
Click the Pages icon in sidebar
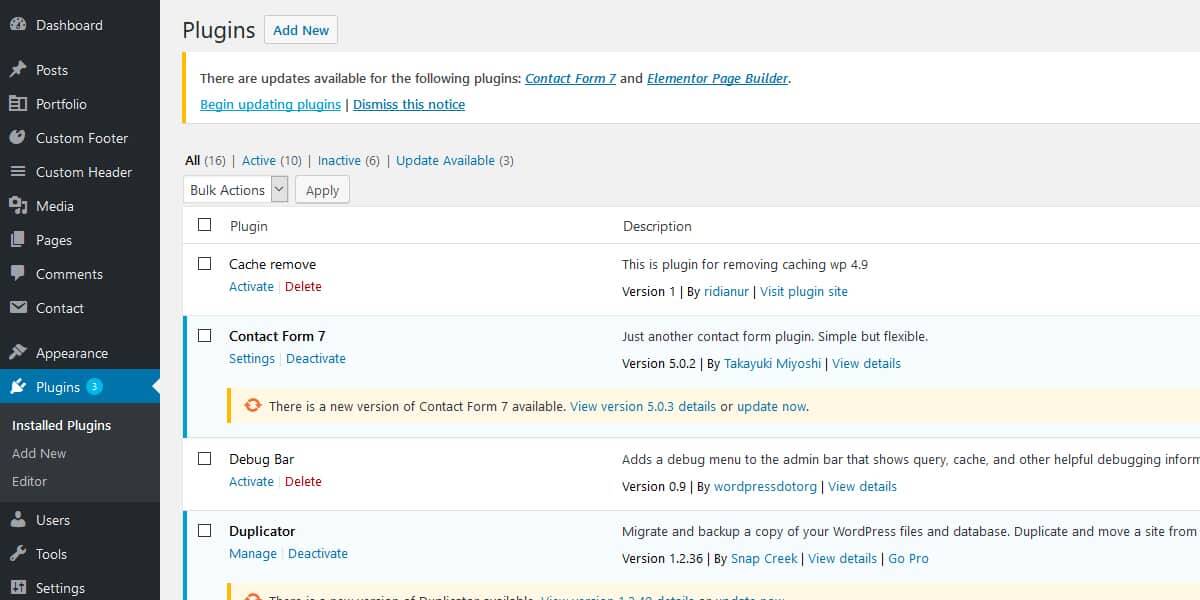click(18, 240)
